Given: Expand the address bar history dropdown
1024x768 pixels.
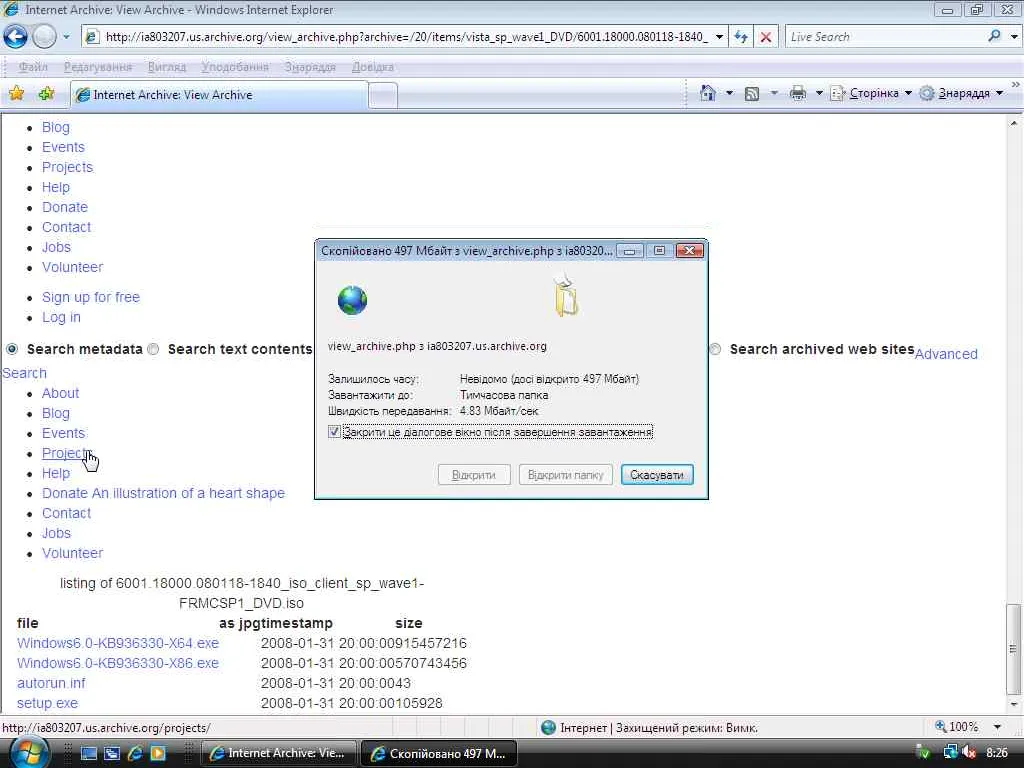Looking at the screenshot, I should pyautogui.click(x=719, y=37).
